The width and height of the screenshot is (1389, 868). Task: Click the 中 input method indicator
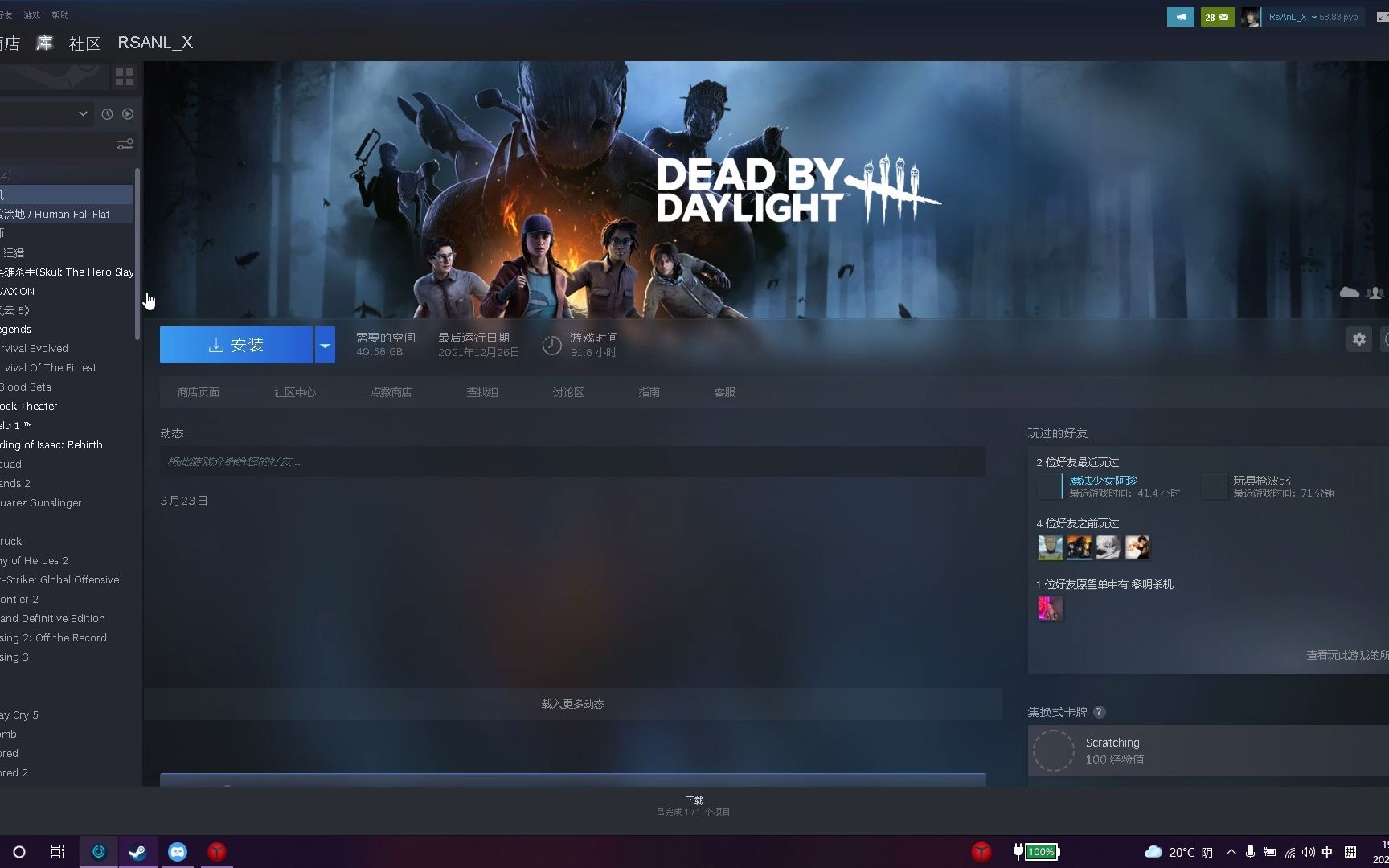[x=1327, y=852]
